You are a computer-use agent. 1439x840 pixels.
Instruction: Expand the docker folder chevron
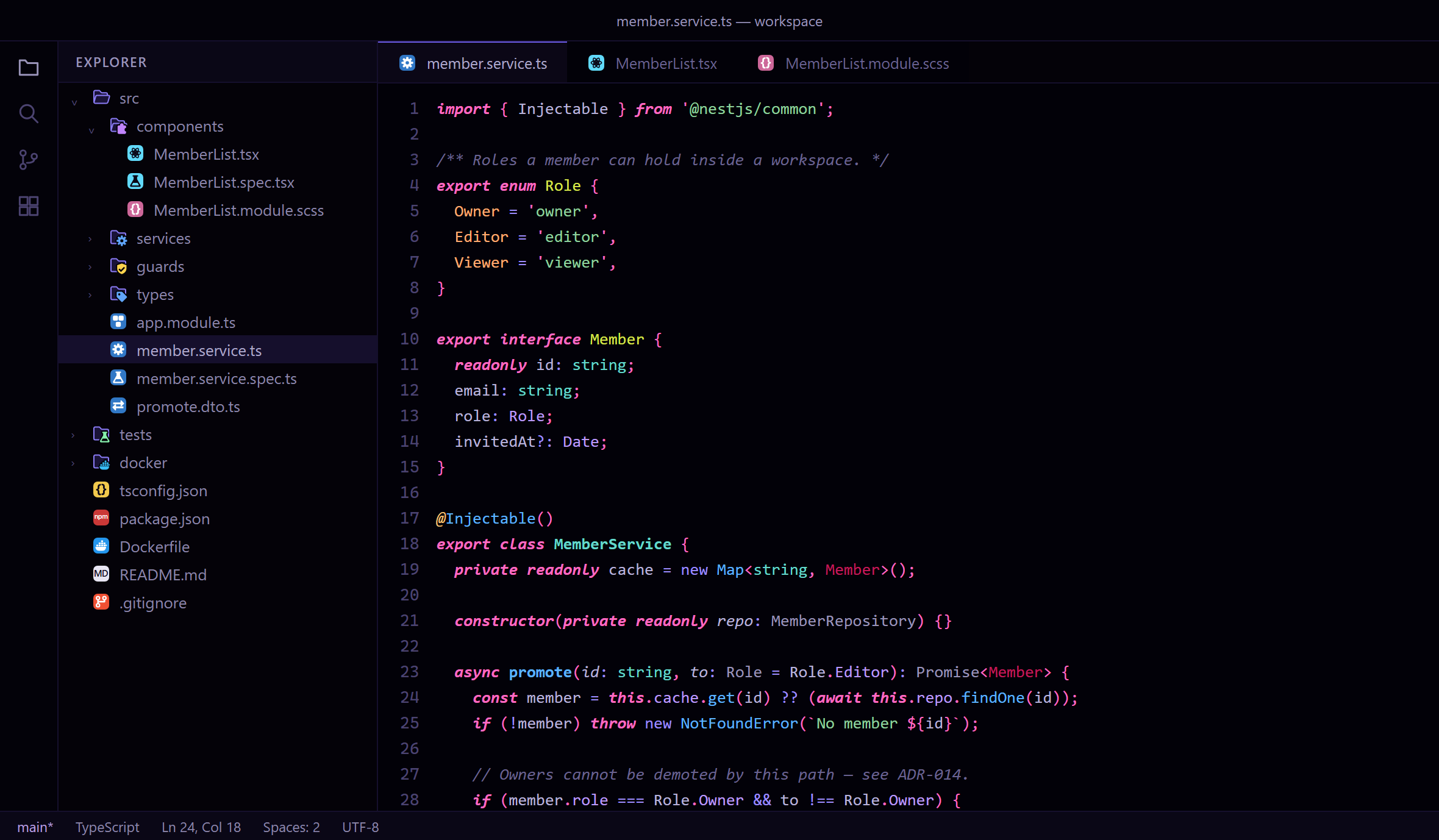[x=73, y=463]
